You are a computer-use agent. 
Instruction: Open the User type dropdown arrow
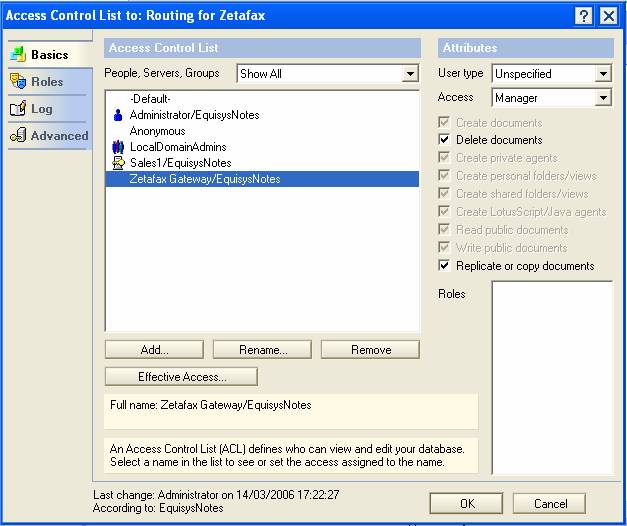click(603, 74)
